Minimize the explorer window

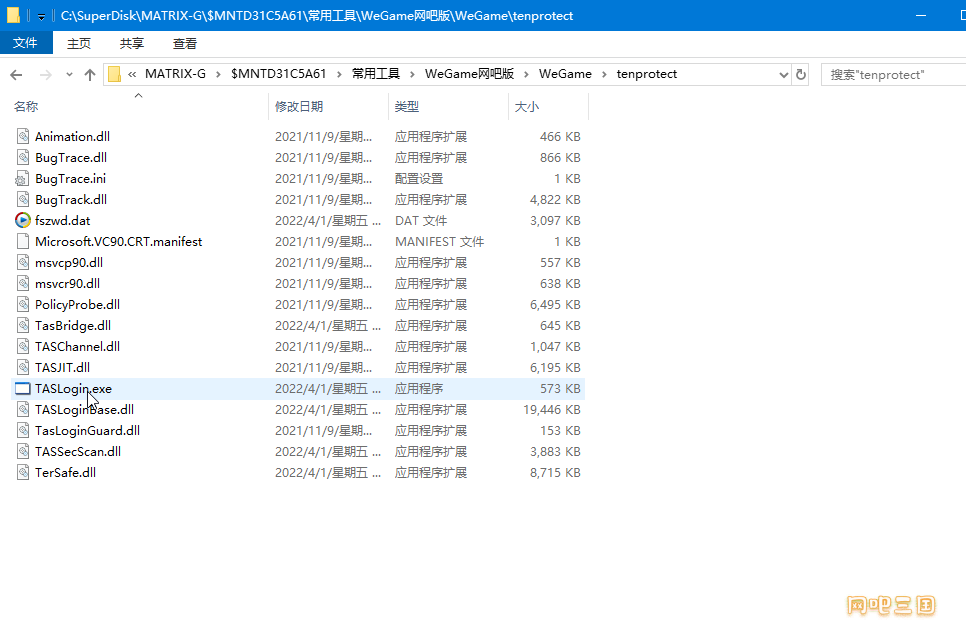click(x=921, y=15)
